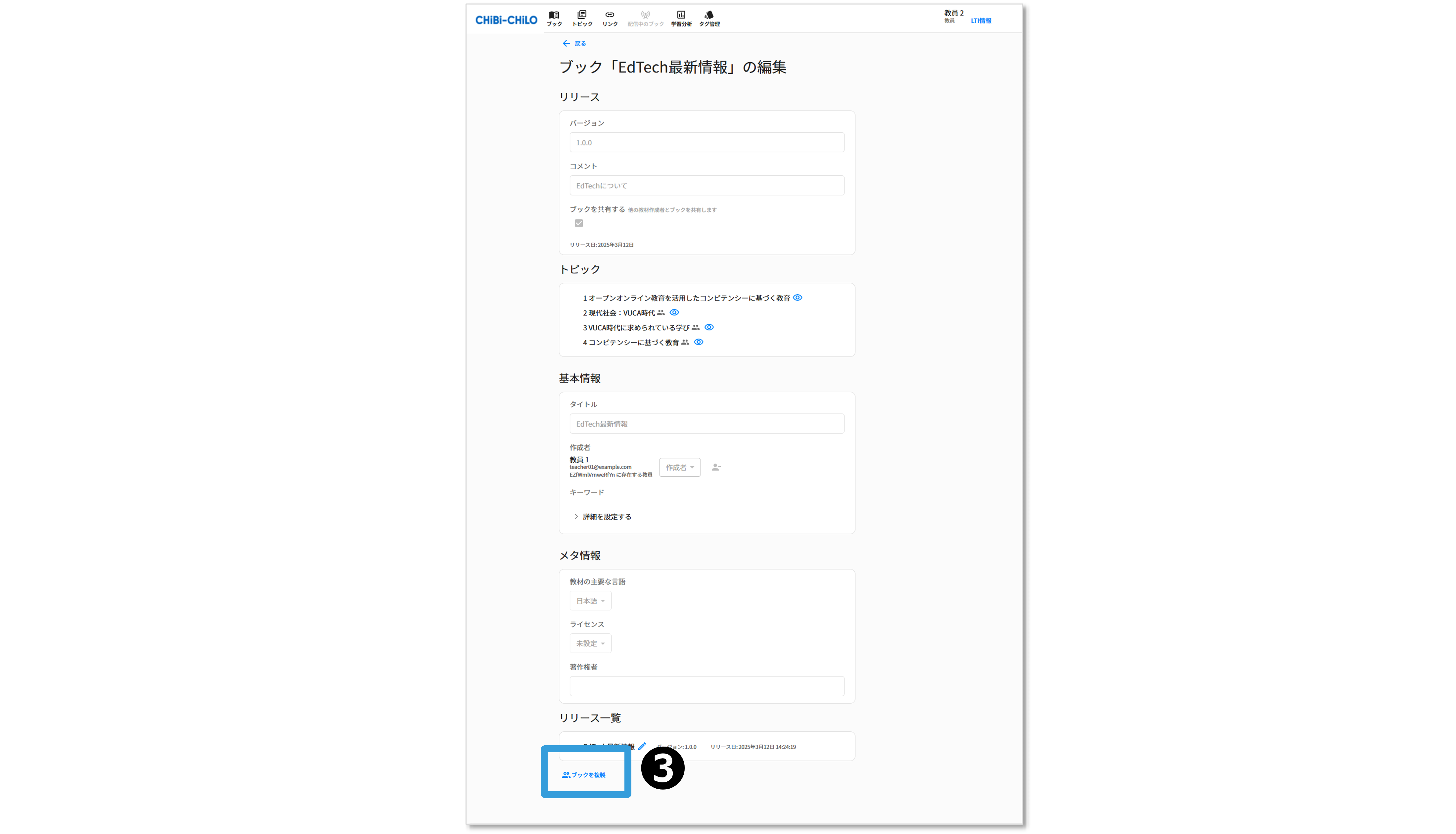This screenshot has width=1456, height=834.
Task: Click pencil edit icon in リリース一覧
Action: pos(642,746)
